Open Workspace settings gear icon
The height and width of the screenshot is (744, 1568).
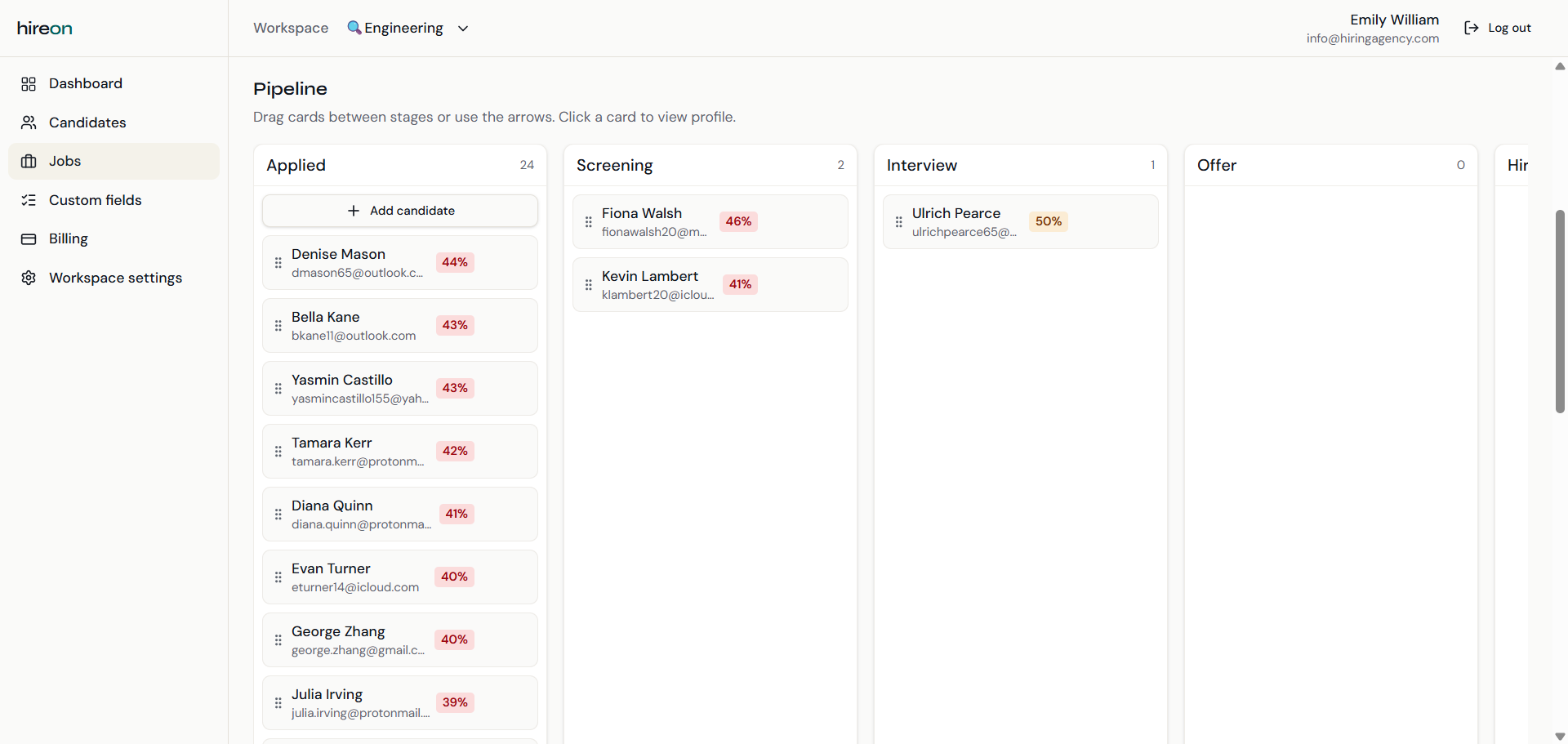point(29,278)
